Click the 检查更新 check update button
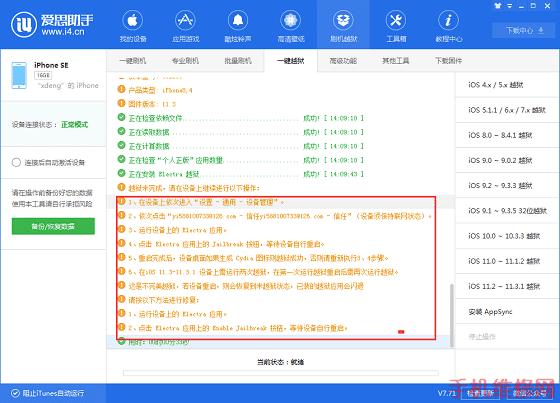The width and height of the screenshot is (560, 403). point(481,393)
